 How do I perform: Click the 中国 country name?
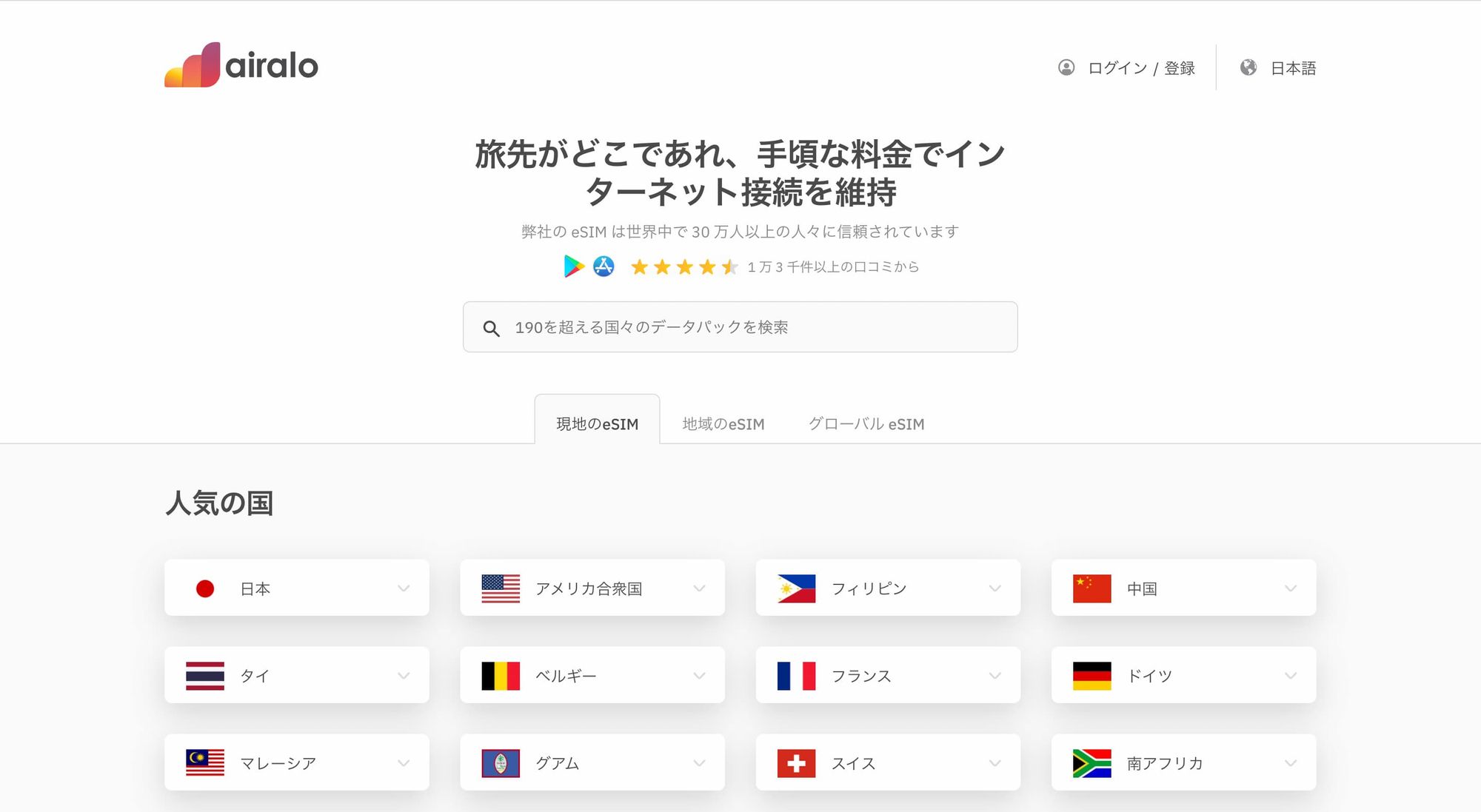pyautogui.click(x=1142, y=589)
